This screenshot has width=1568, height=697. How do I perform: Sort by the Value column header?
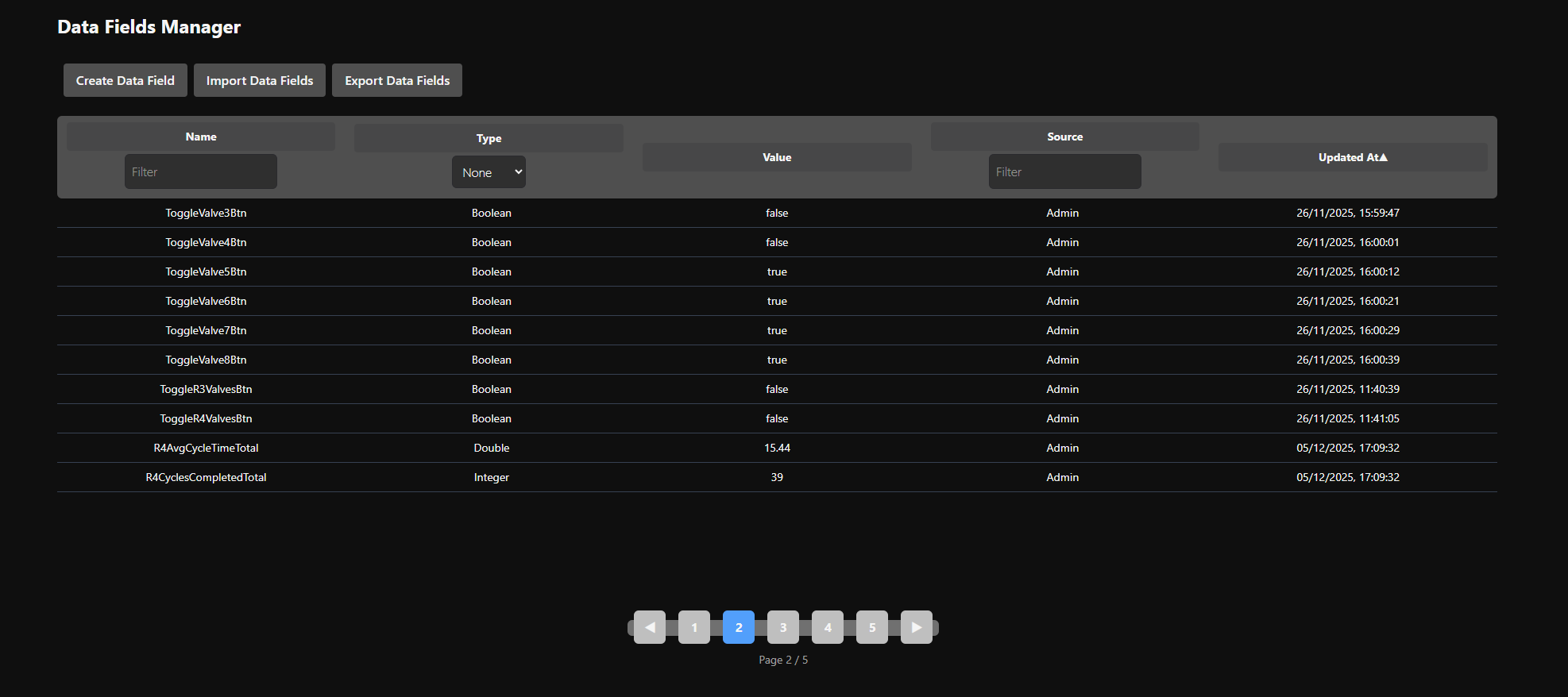click(777, 157)
